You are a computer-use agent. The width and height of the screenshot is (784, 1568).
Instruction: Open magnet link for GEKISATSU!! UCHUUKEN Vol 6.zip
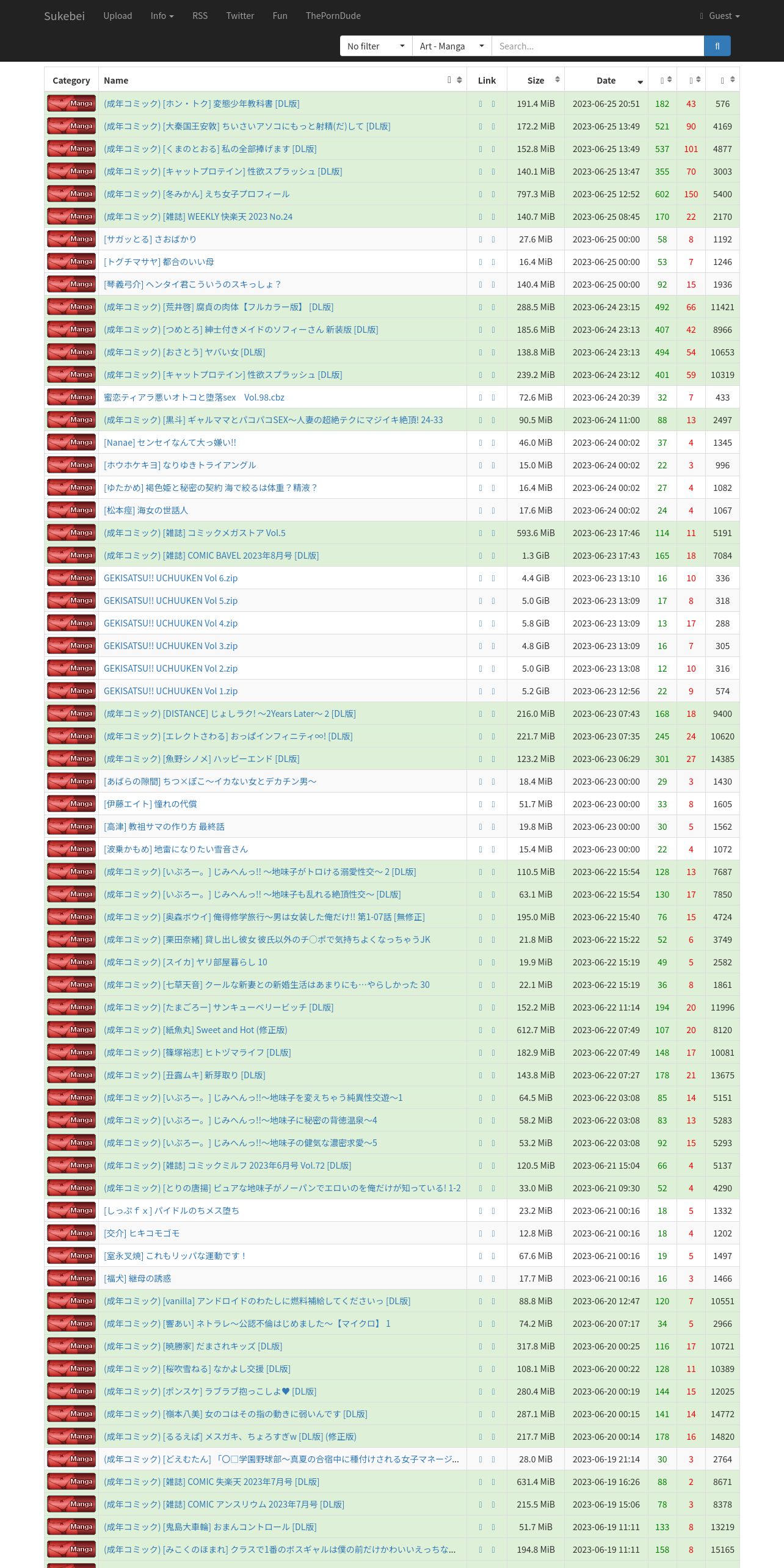tap(493, 578)
